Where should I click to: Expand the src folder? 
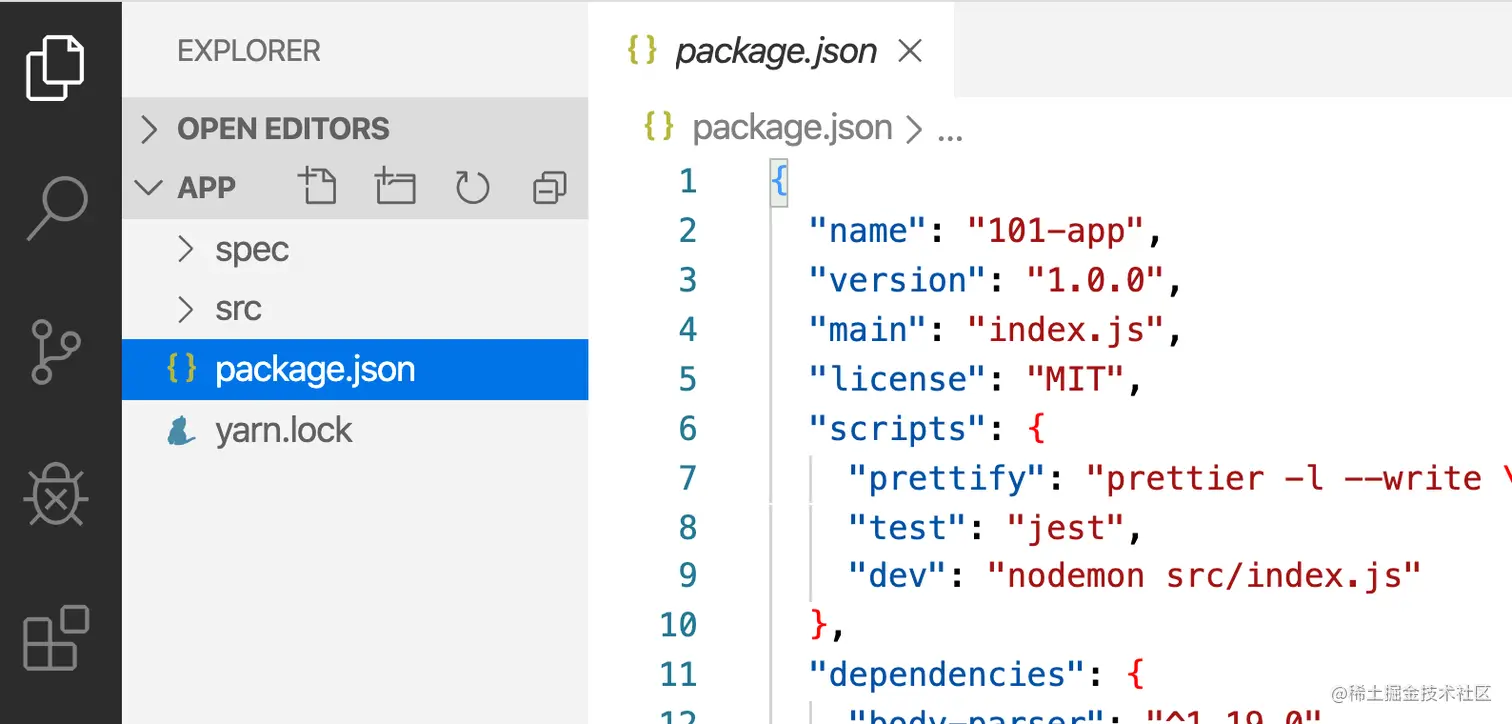(x=238, y=309)
